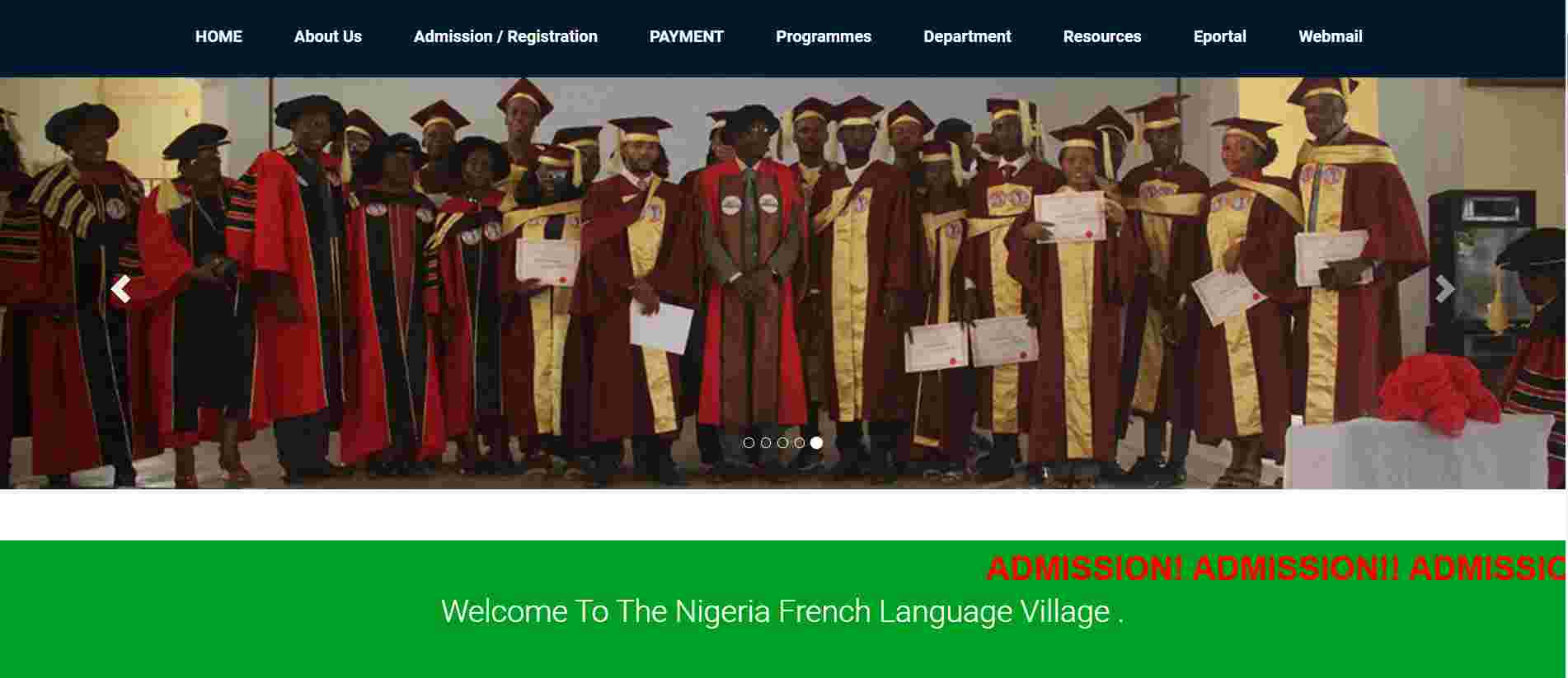Expand the Programmes menu
The image size is (1568, 678).
click(824, 36)
